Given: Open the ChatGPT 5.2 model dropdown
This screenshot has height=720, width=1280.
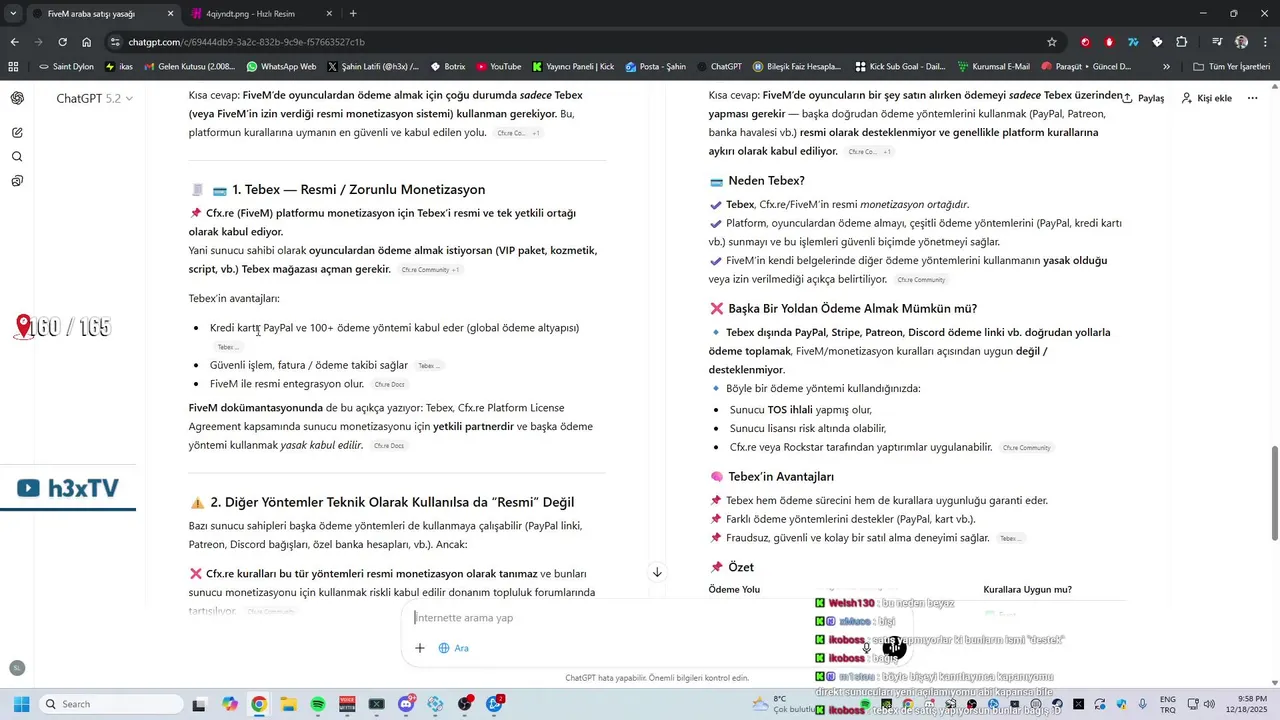Looking at the screenshot, I should 94,98.
